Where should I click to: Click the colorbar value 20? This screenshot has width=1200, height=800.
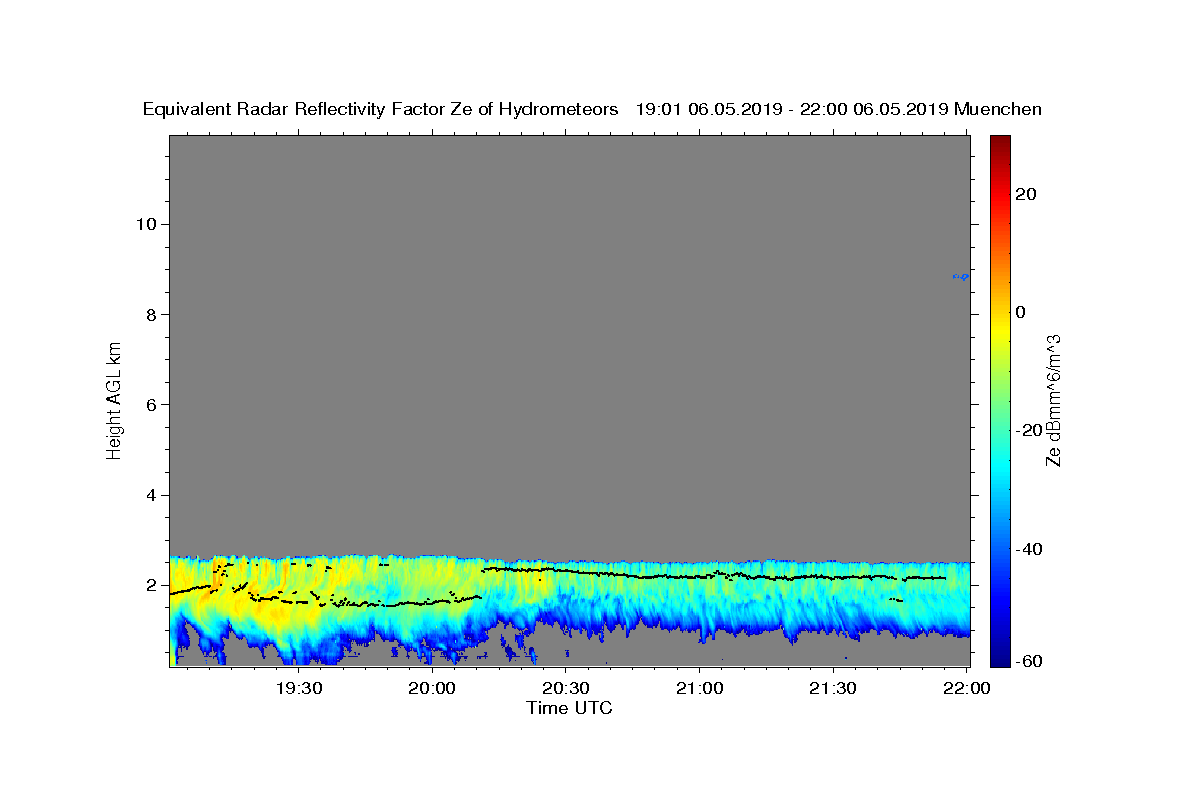click(x=1025, y=194)
